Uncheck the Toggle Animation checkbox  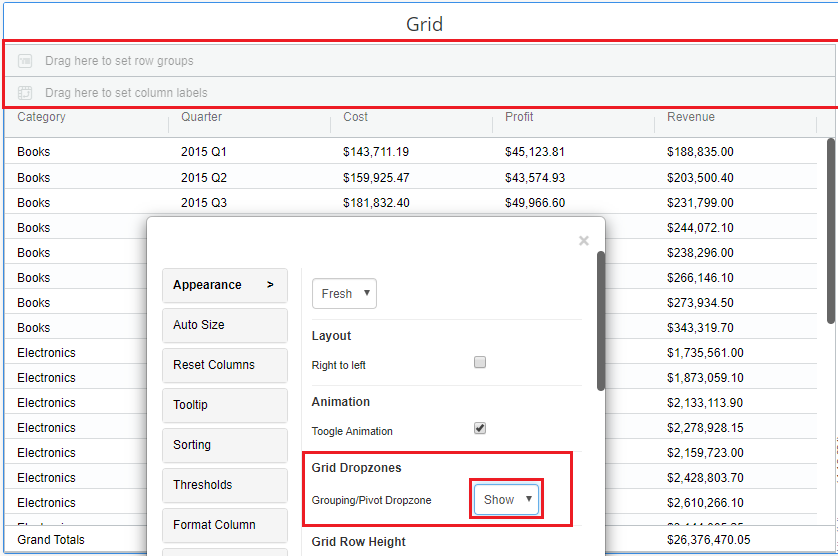click(x=480, y=429)
